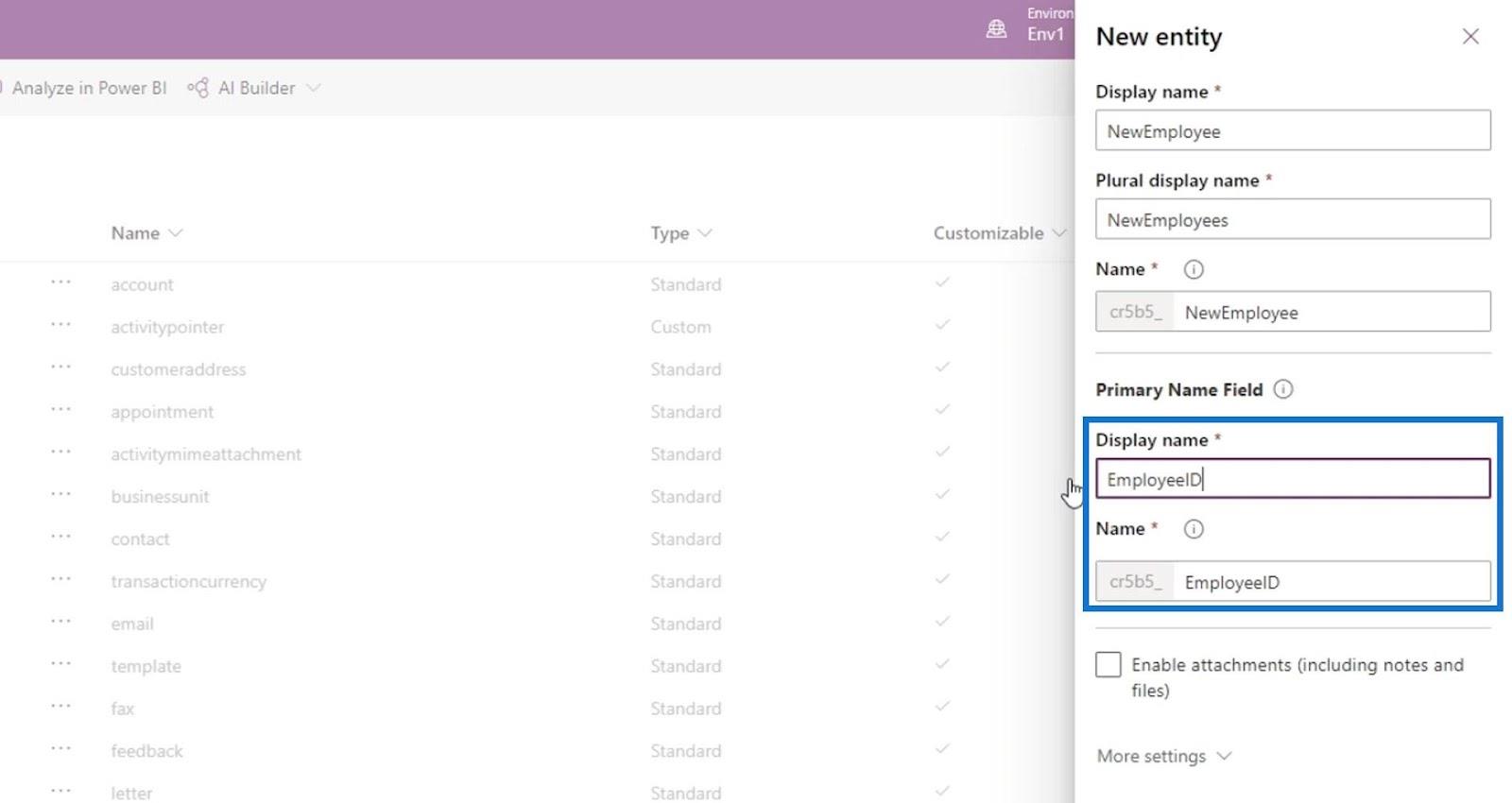Open the appointment entity
Screen dimensions: 1512x803
[x=162, y=412]
